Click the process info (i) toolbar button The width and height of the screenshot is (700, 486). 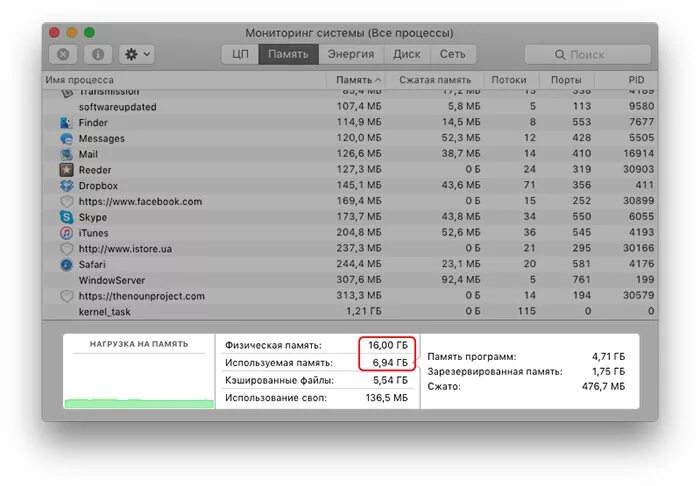pos(98,54)
